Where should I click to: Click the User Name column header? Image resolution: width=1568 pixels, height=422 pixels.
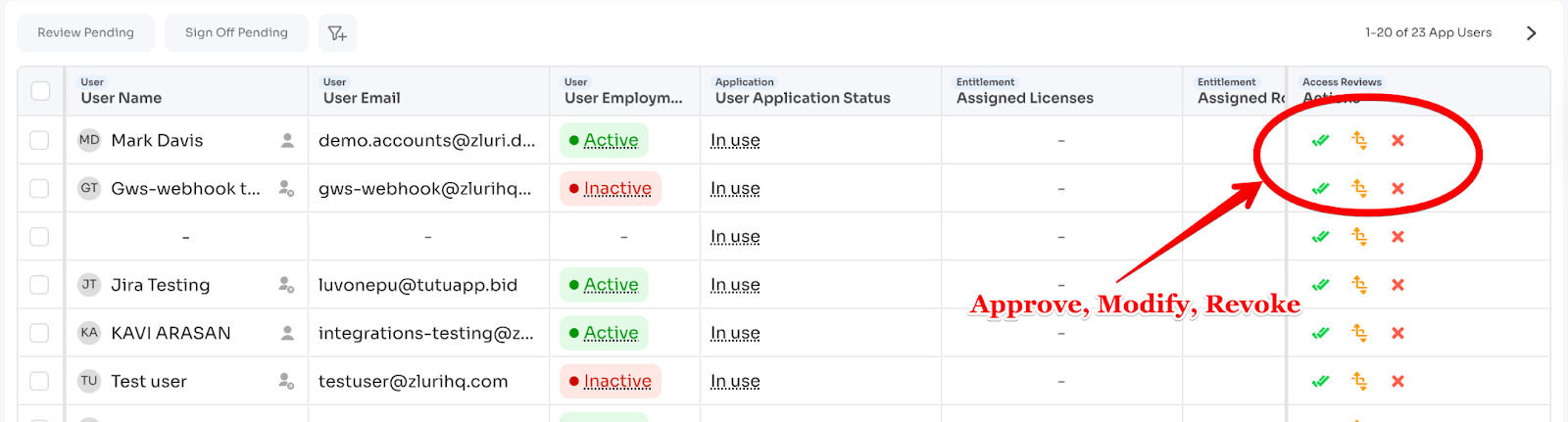(186, 91)
